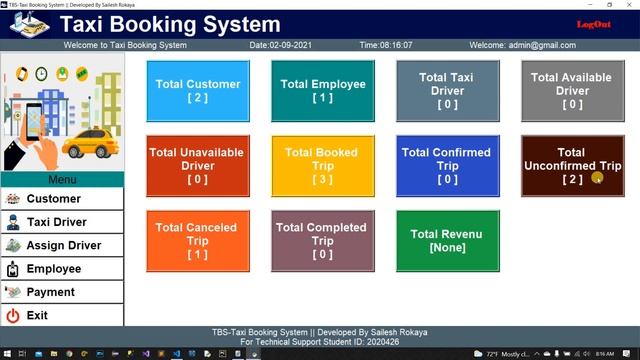This screenshot has width=640, height=360.
Task: Click the Taxi Driver person icon
Action: (13, 222)
